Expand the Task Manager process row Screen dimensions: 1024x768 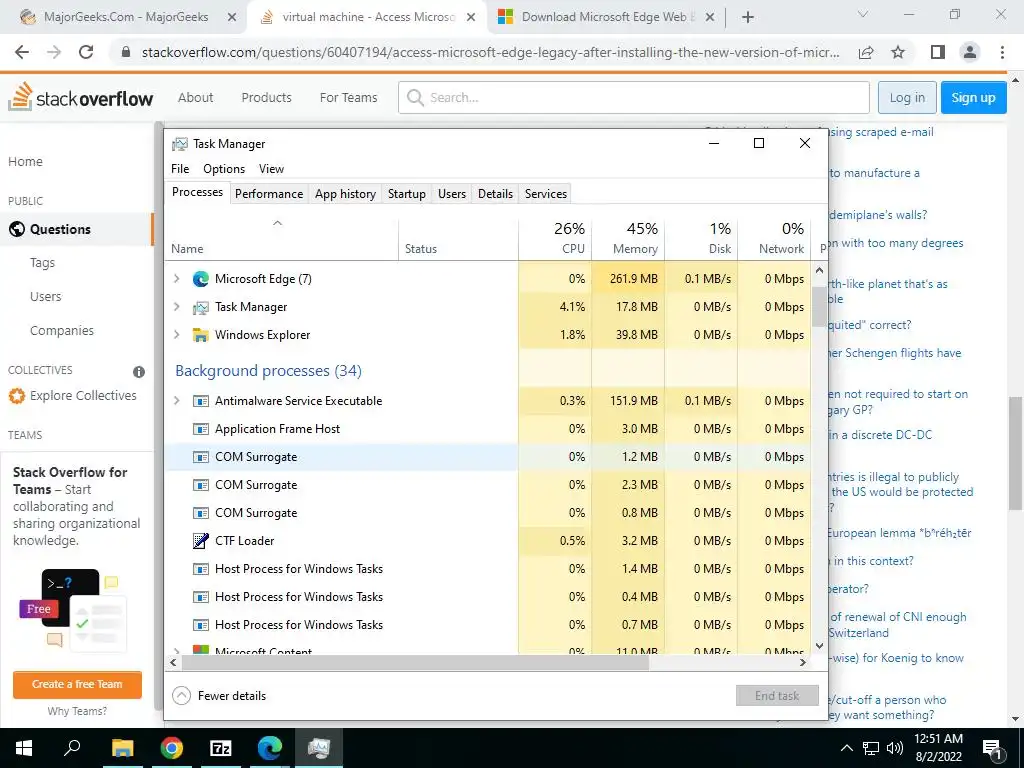pos(176,307)
